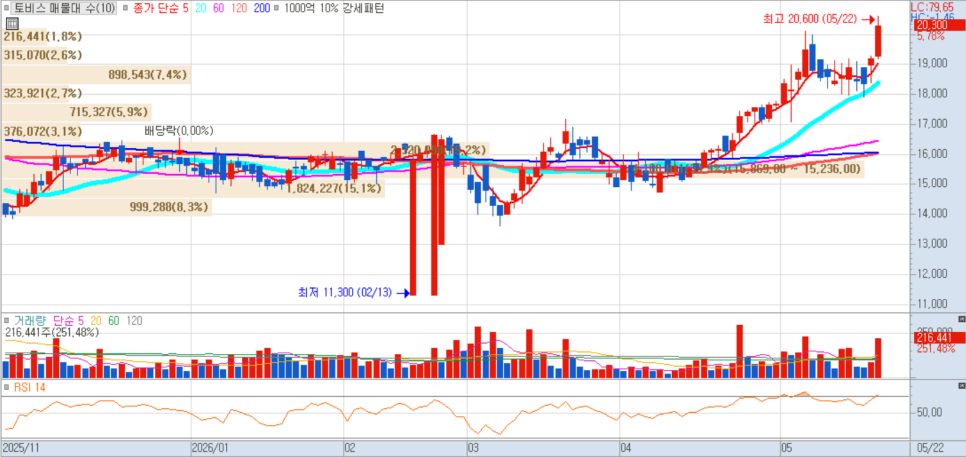This screenshot has height=457, width=966.
Task: Click the 19,000 price axis label
Action: pos(932,63)
